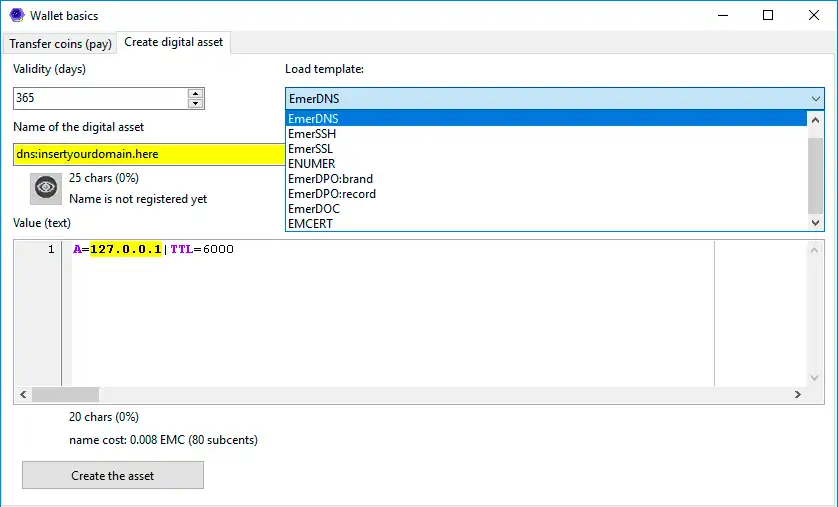Close the Wallet basics window
838x507 pixels.
tap(813, 15)
